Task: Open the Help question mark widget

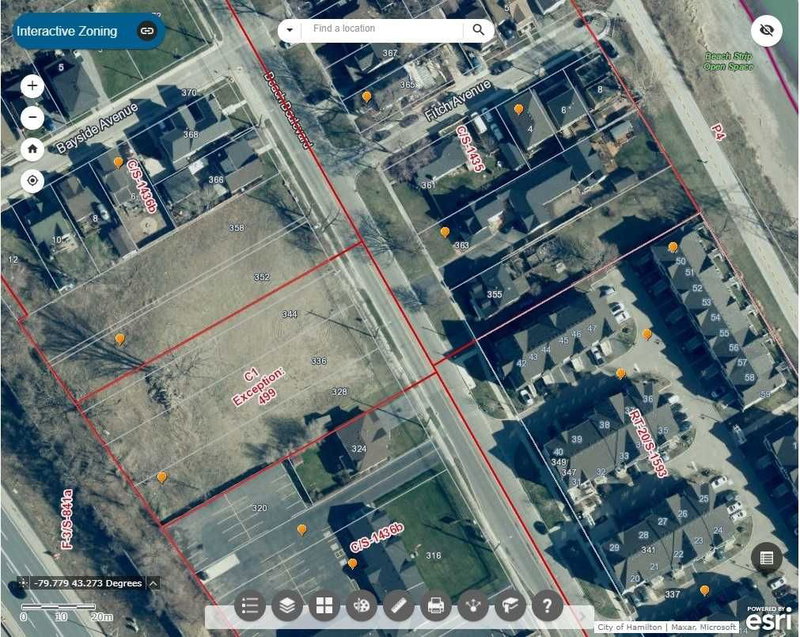Action: coord(546,605)
